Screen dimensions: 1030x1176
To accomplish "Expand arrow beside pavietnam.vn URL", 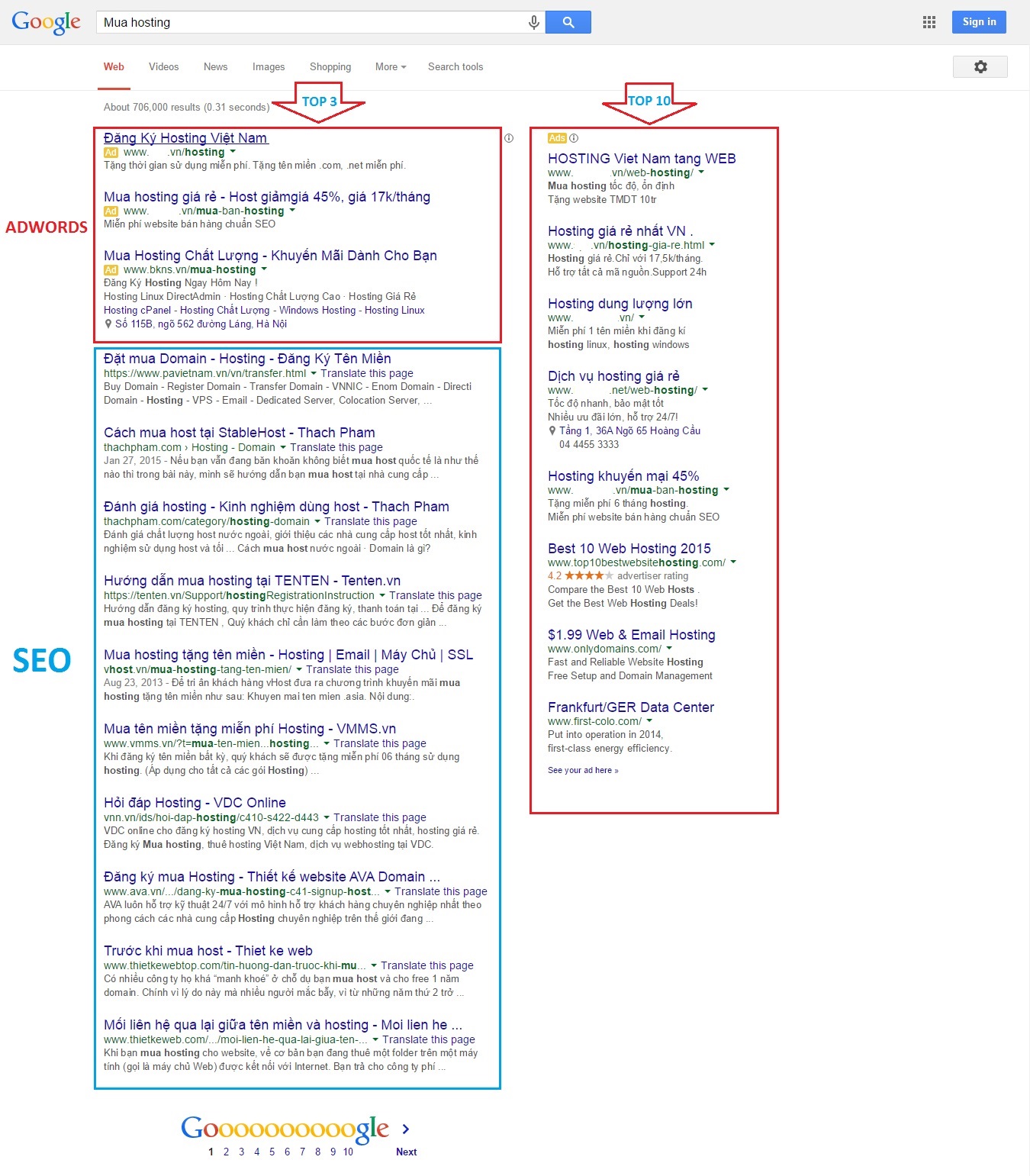I will pyautogui.click(x=313, y=373).
